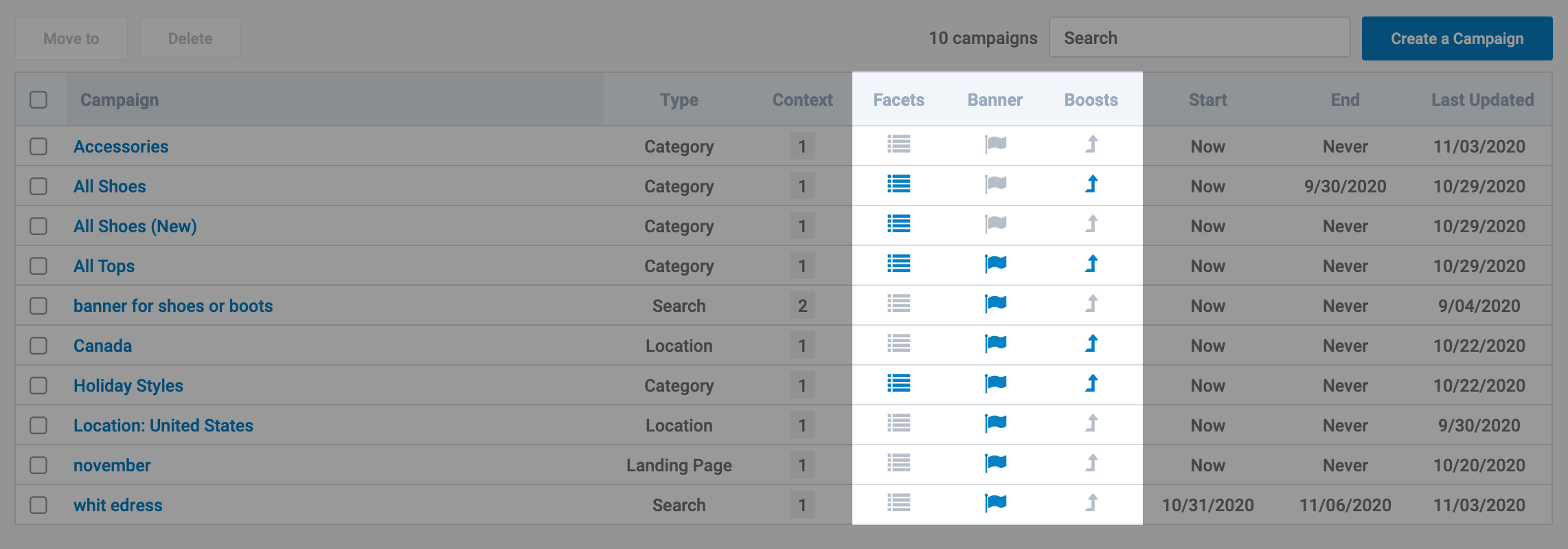Click the Delete button
The width and height of the screenshot is (1568, 549).
click(190, 38)
